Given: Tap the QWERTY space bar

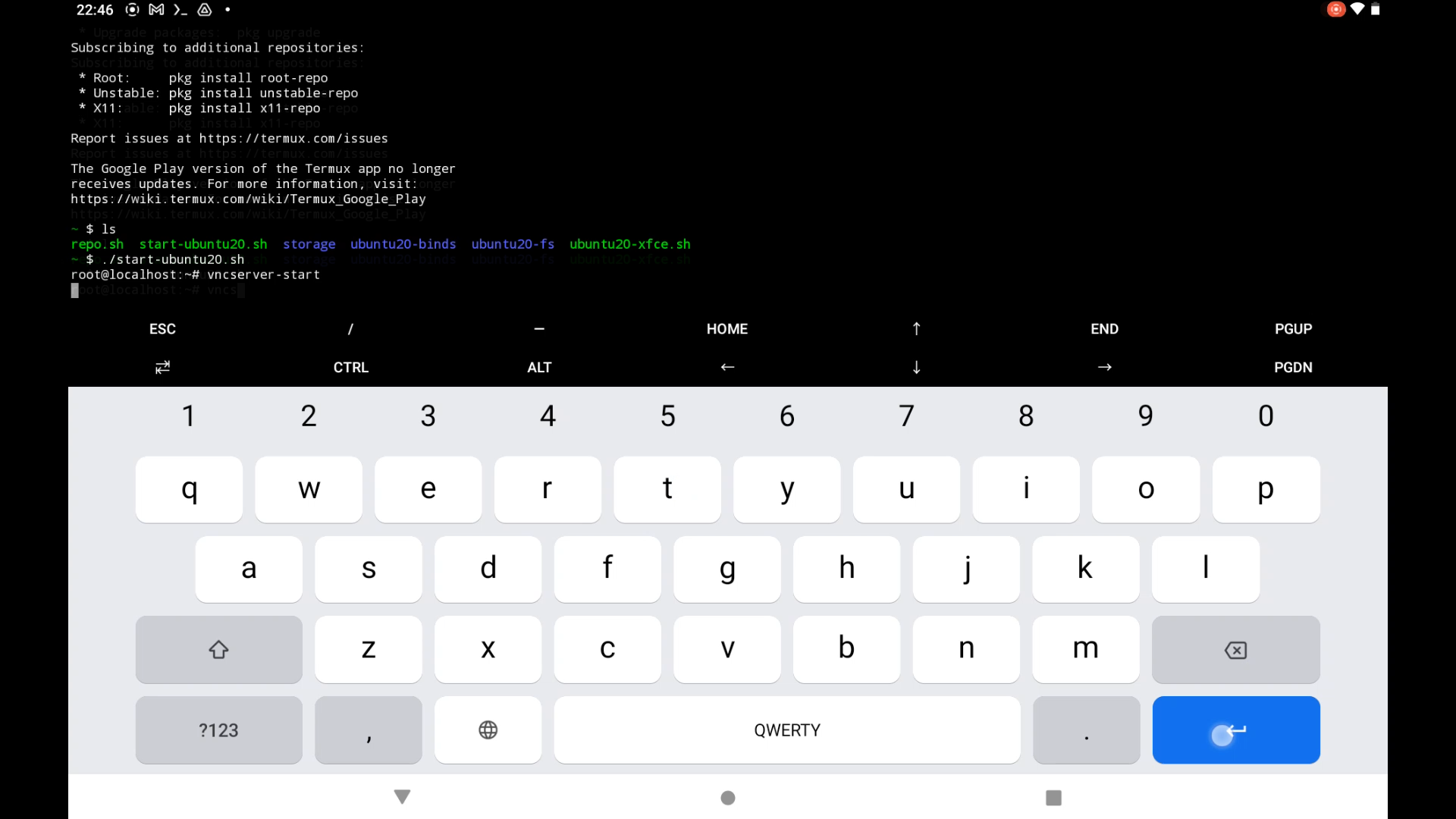Looking at the screenshot, I should pyautogui.click(x=786, y=730).
